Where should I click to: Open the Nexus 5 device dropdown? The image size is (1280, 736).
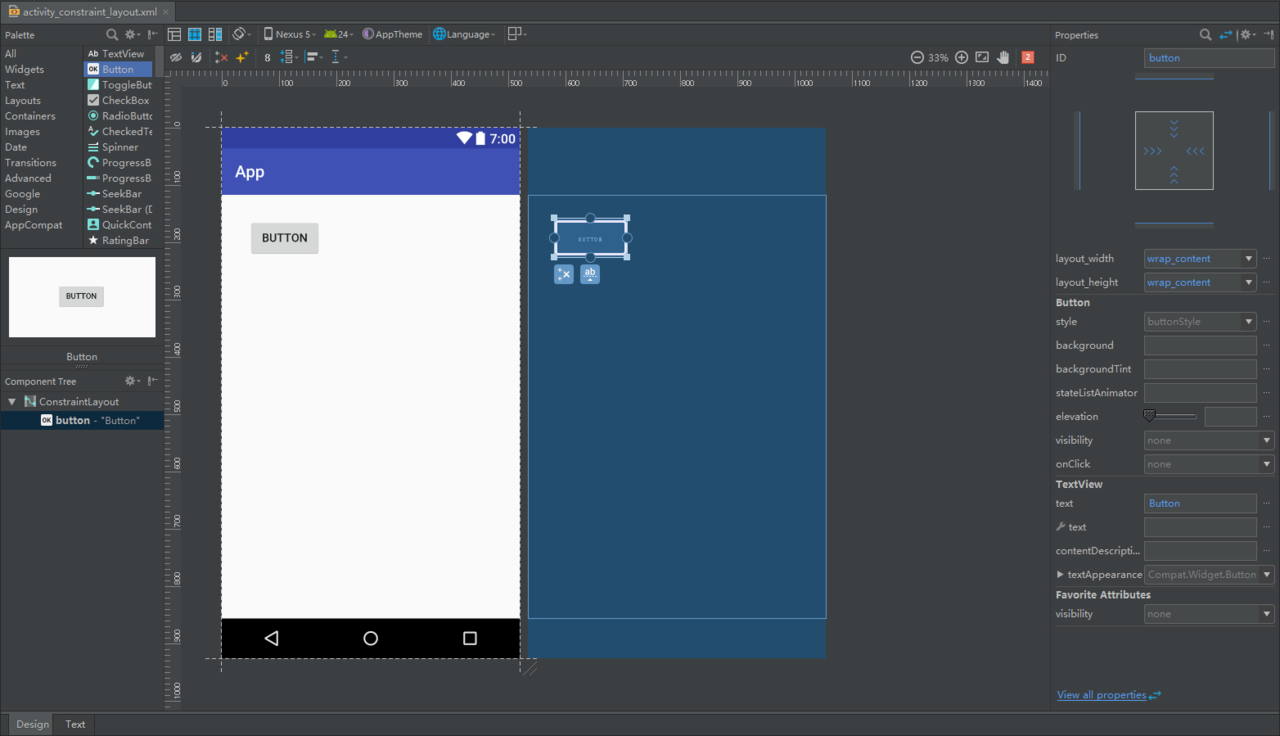[x=290, y=35]
